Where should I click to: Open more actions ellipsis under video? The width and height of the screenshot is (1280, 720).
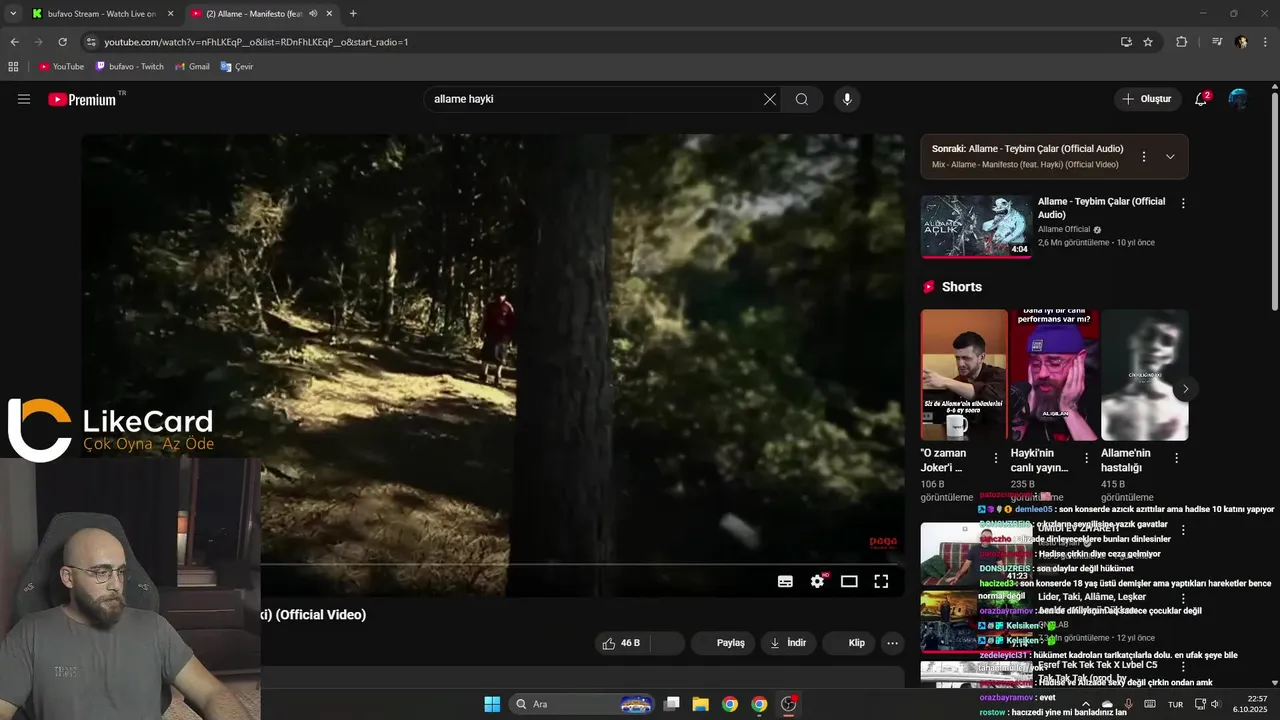[x=892, y=643]
